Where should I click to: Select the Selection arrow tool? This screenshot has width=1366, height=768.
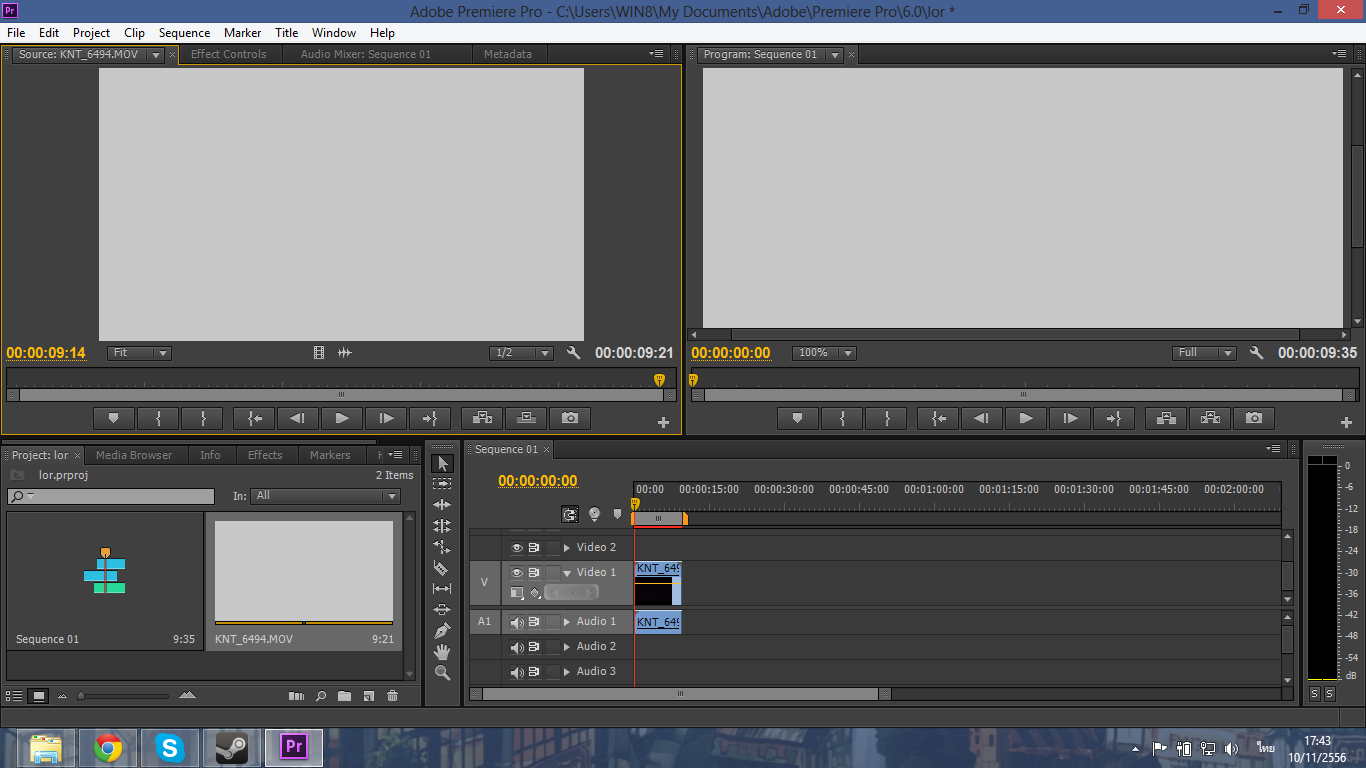(442, 463)
